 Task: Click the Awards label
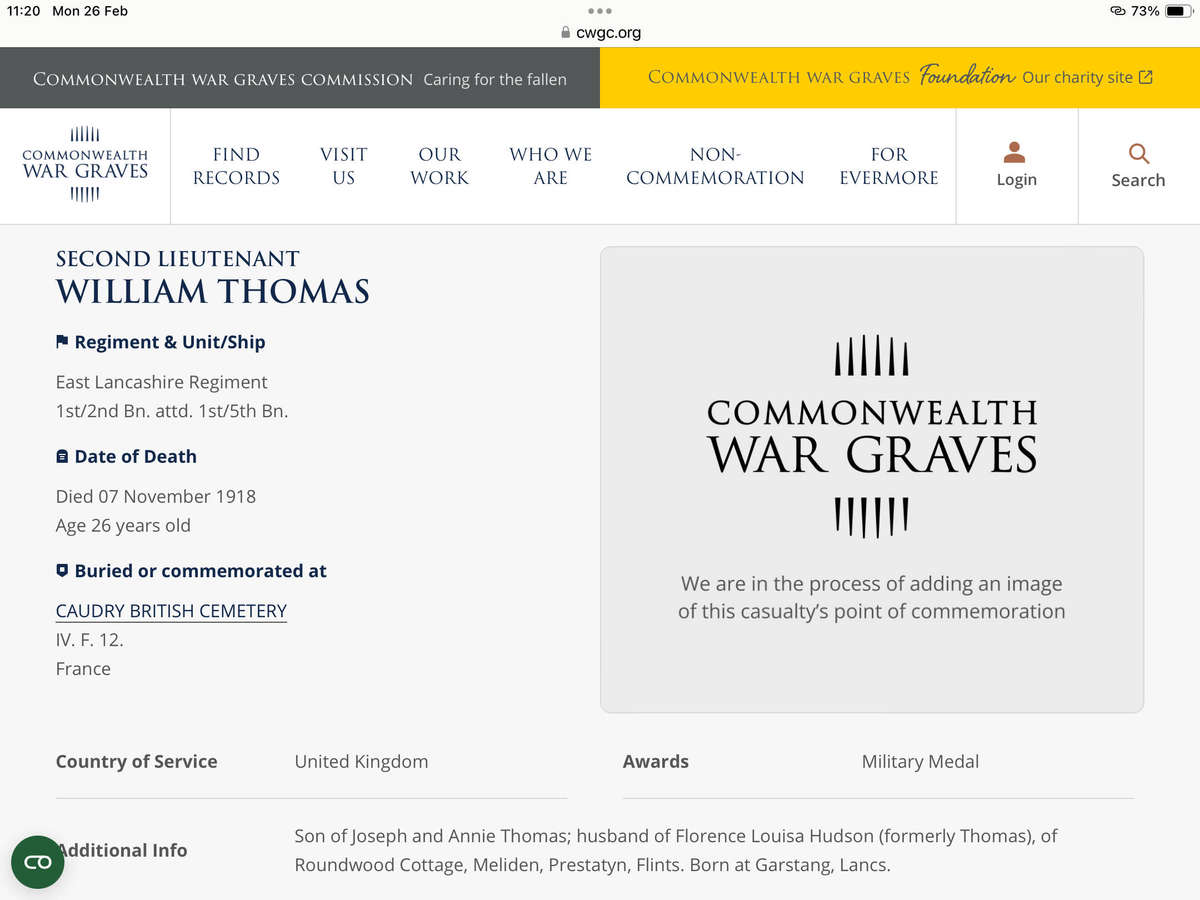[x=655, y=762]
